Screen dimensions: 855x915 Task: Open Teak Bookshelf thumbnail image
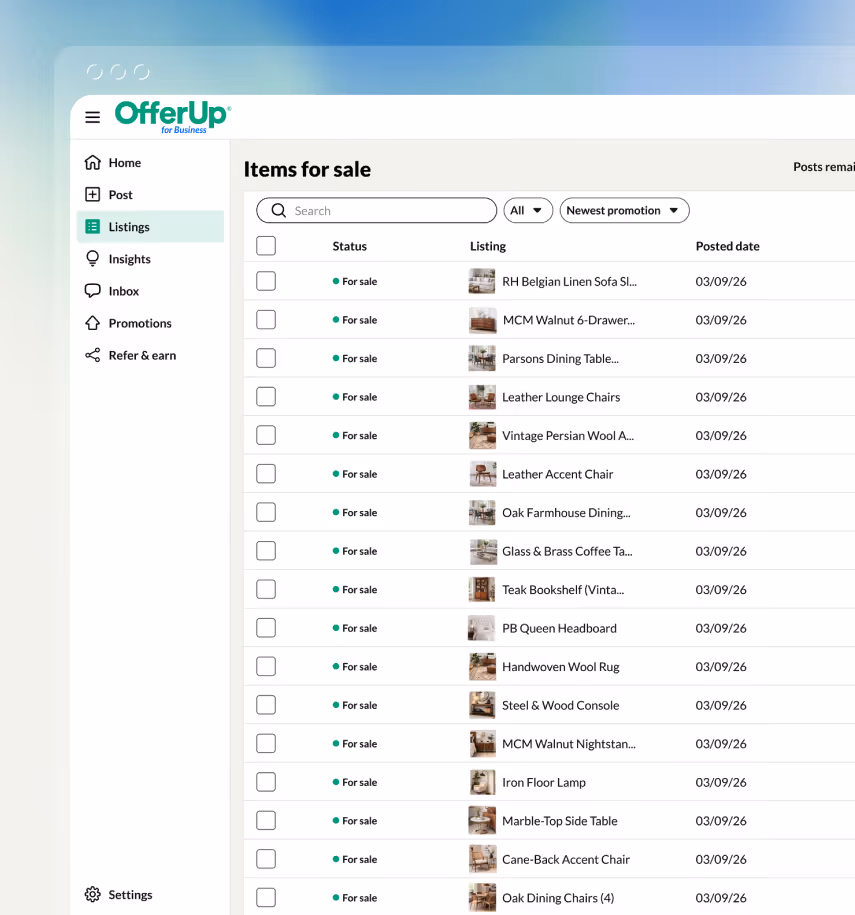click(x=482, y=589)
